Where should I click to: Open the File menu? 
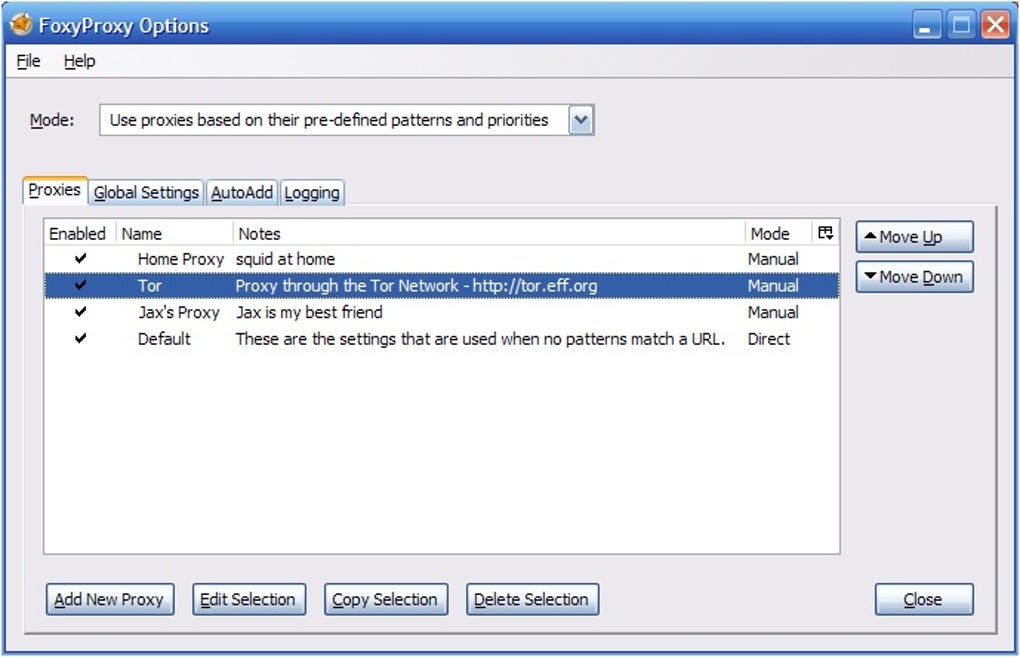pos(28,61)
